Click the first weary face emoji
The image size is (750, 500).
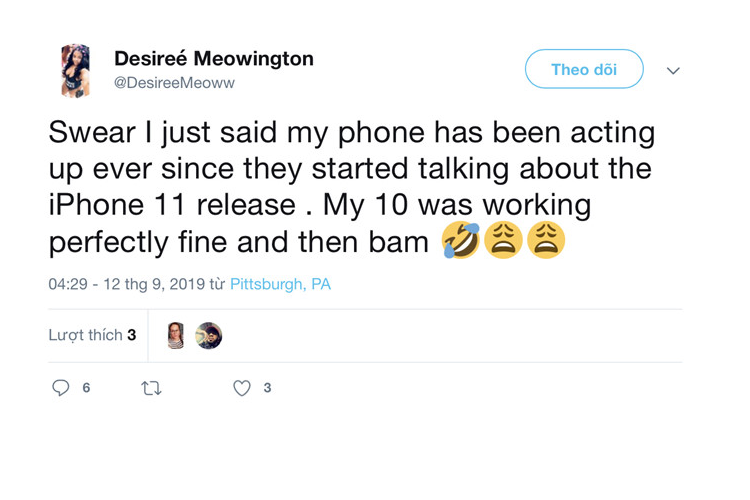click(503, 241)
